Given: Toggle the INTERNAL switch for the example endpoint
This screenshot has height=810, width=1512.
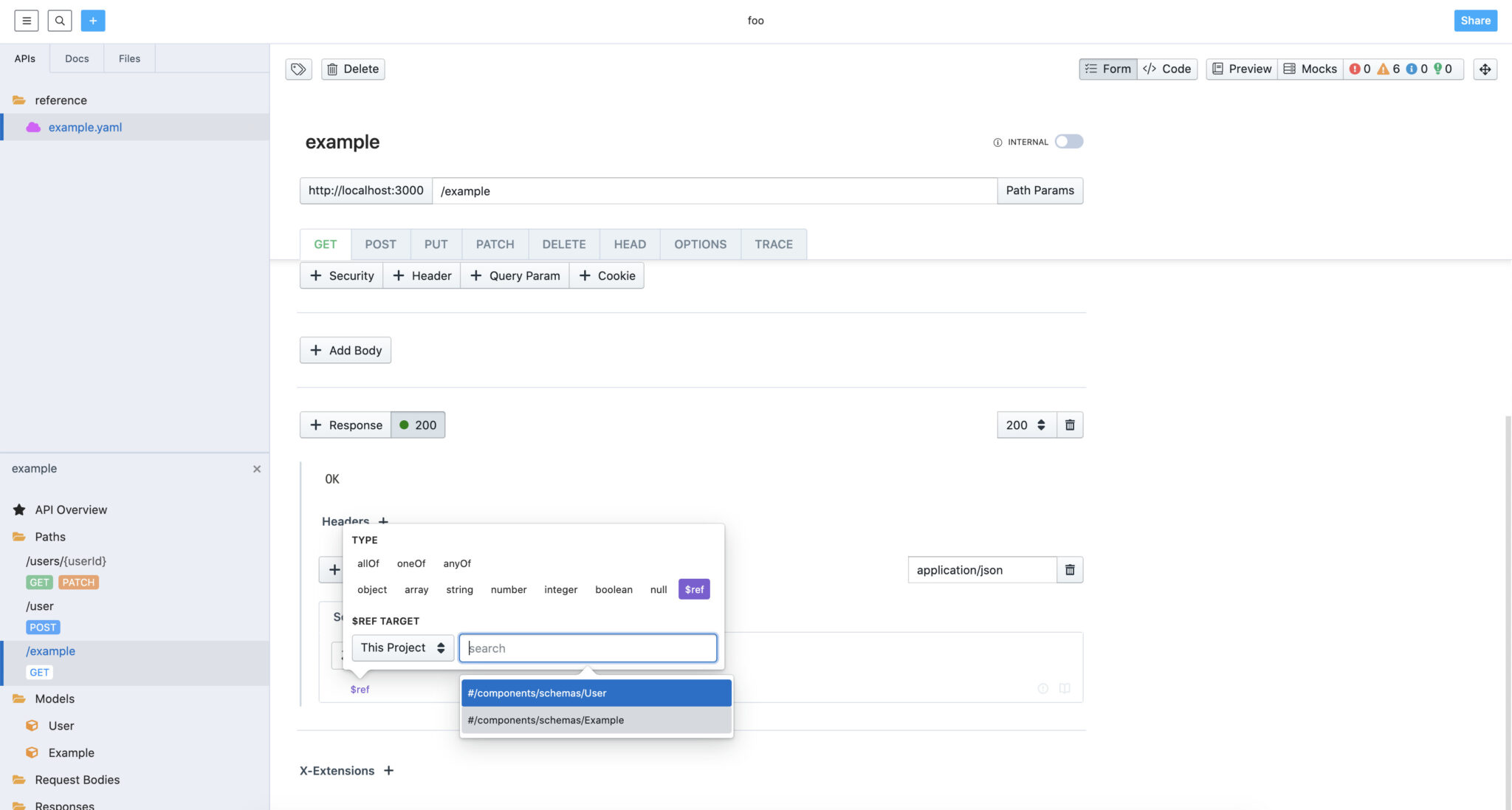Looking at the screenshot, I should [x=1068, y=141].
